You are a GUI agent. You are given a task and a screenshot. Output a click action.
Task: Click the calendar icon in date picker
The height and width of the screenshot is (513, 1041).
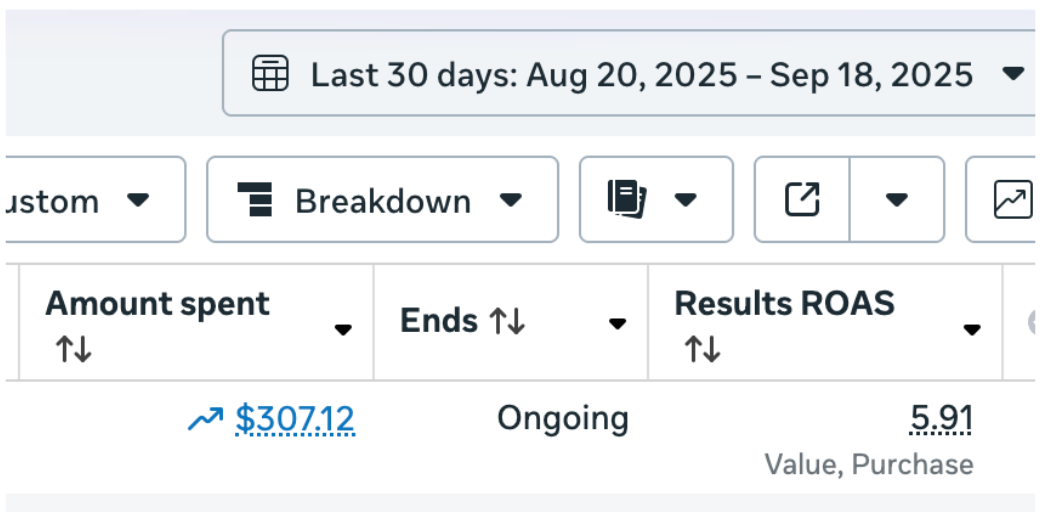270,74
